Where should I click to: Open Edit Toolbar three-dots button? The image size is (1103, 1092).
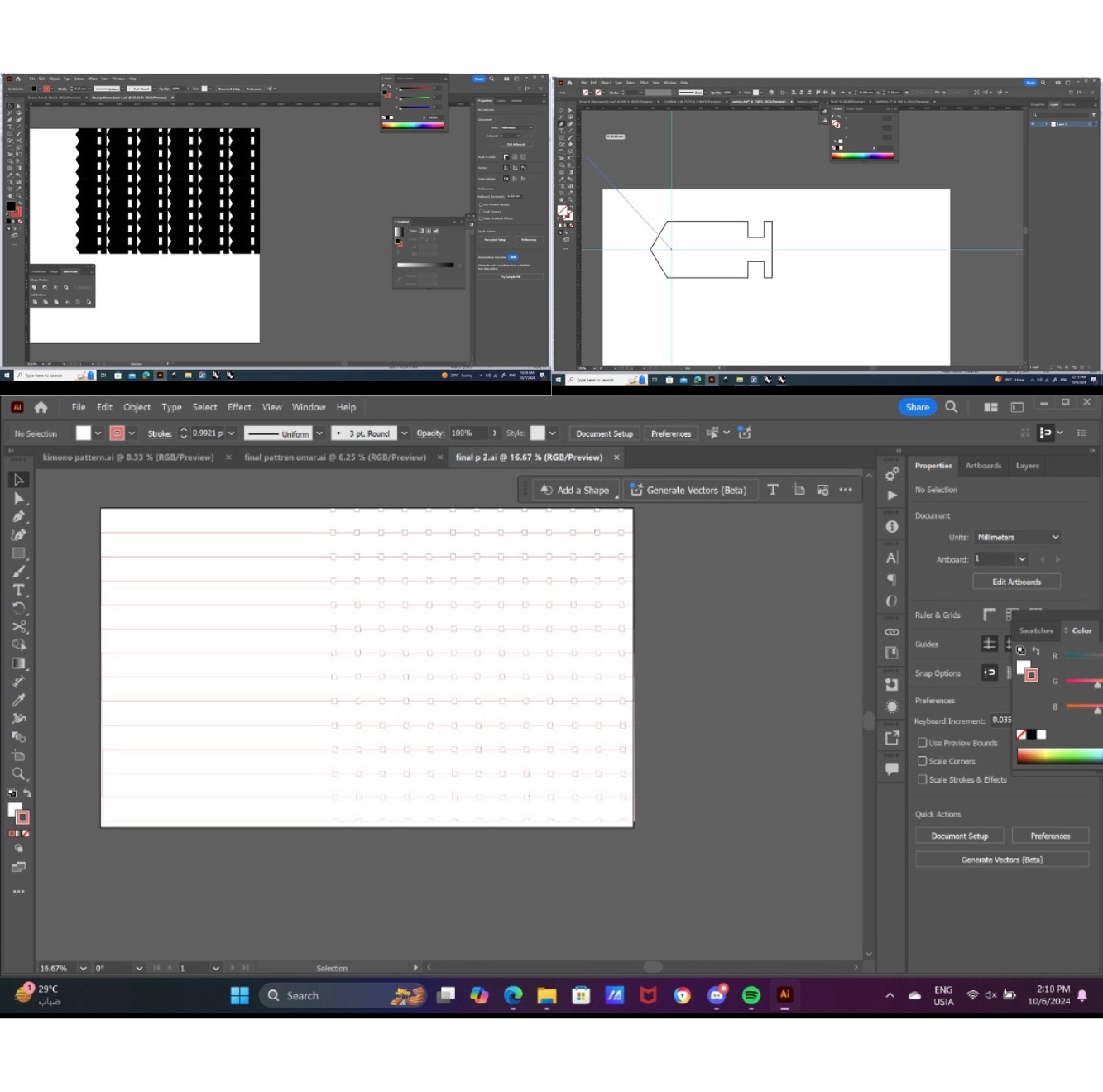pos(18,892)
